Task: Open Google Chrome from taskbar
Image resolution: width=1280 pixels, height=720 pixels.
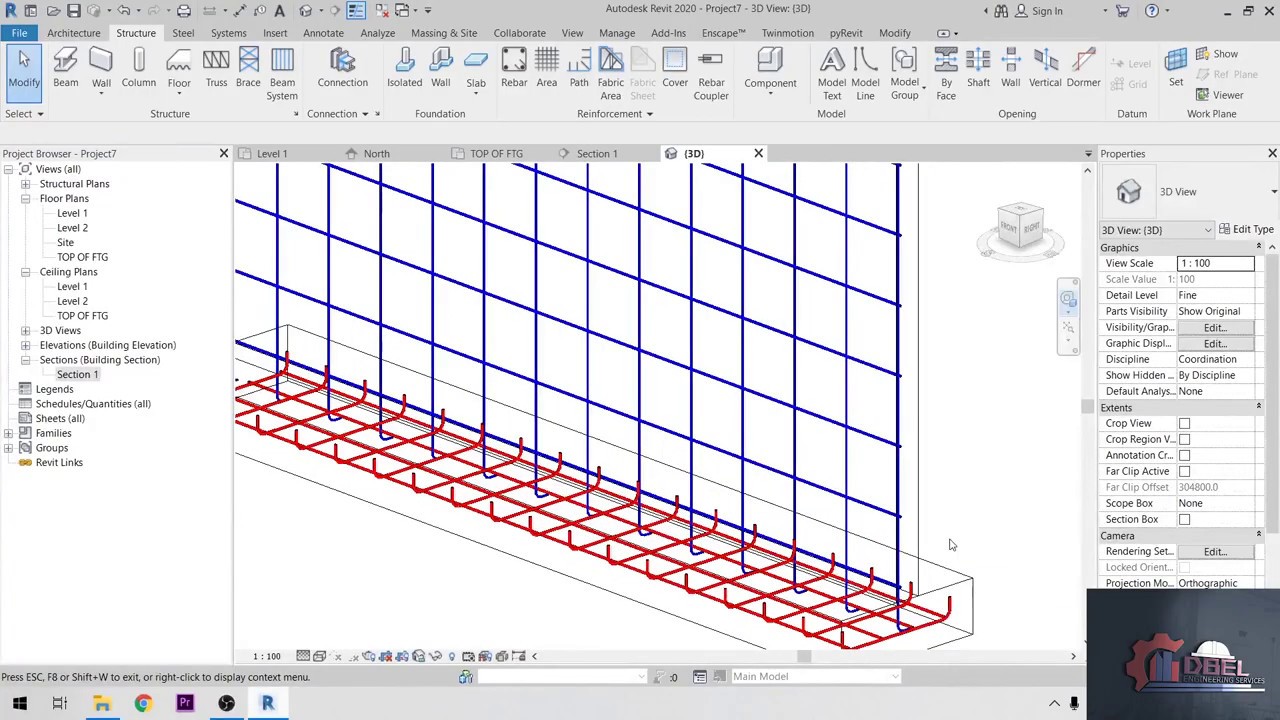Action: (x=143, y=703)
